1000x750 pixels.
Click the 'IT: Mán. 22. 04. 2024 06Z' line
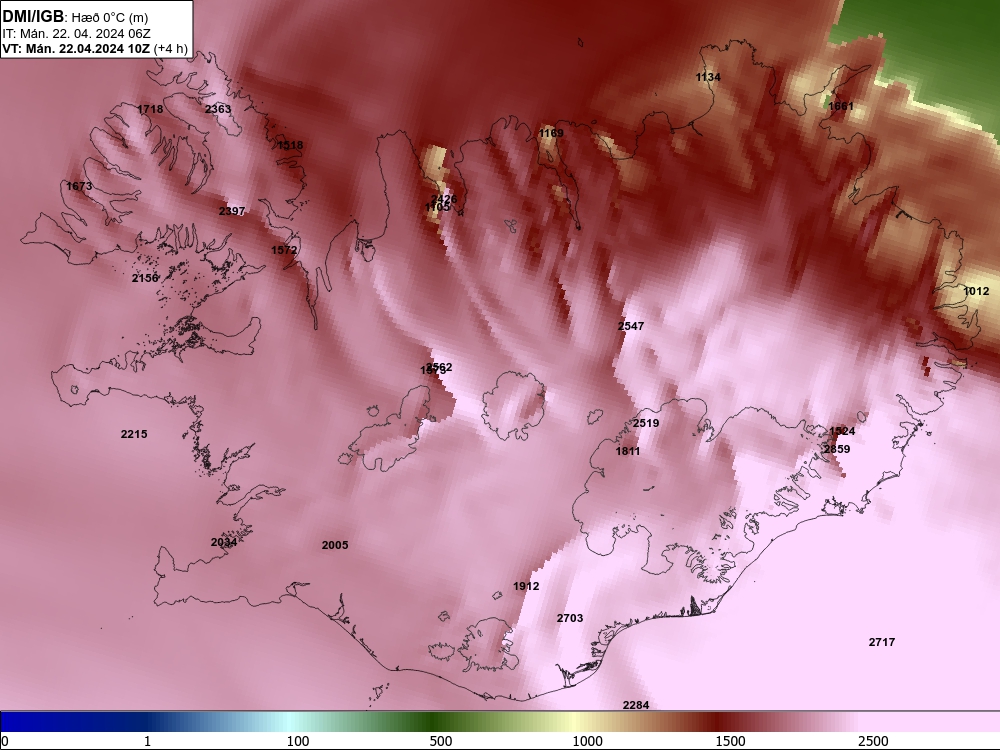click(76, 34)
